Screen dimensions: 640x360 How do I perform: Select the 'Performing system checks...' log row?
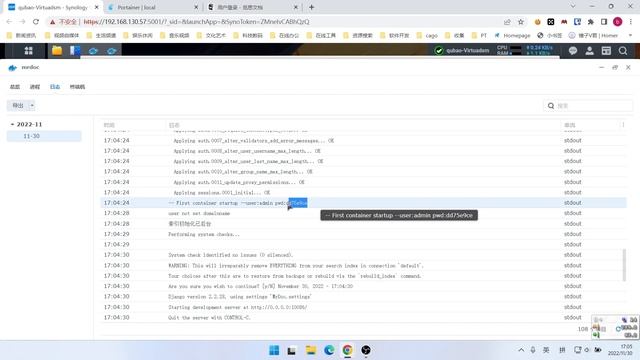point(363,234)
